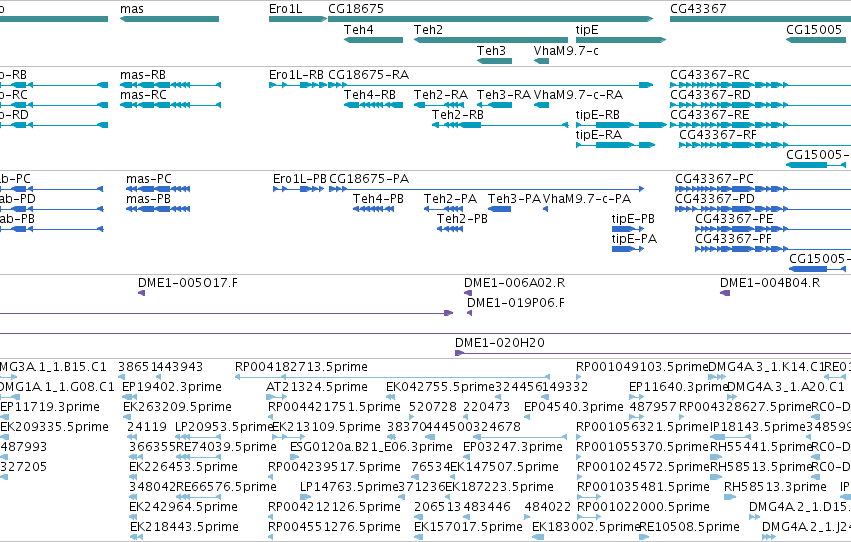Click the CG18675-RA transcript label
851x542 pixels.
(x=369, y=75)
